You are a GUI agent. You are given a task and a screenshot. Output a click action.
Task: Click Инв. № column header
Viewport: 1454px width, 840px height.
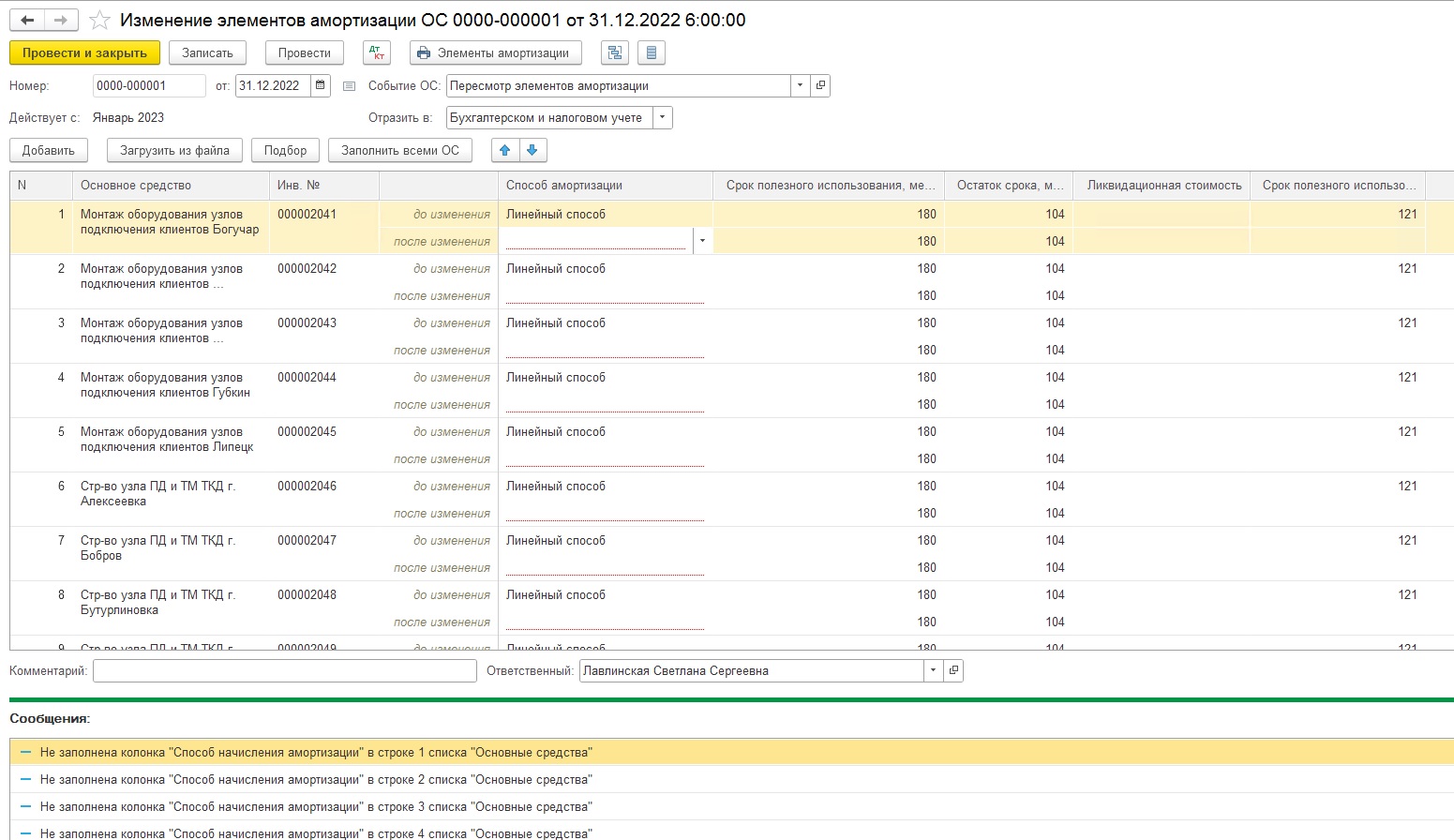[x=324, y=186]
